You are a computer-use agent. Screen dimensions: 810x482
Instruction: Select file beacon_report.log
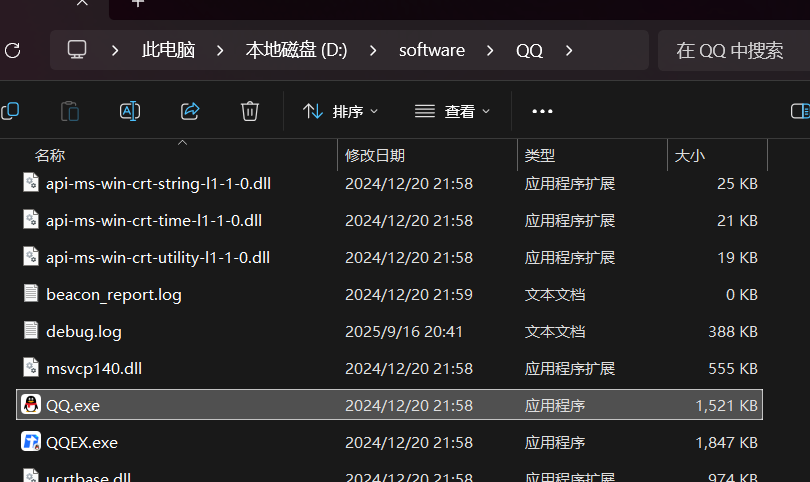114,294
